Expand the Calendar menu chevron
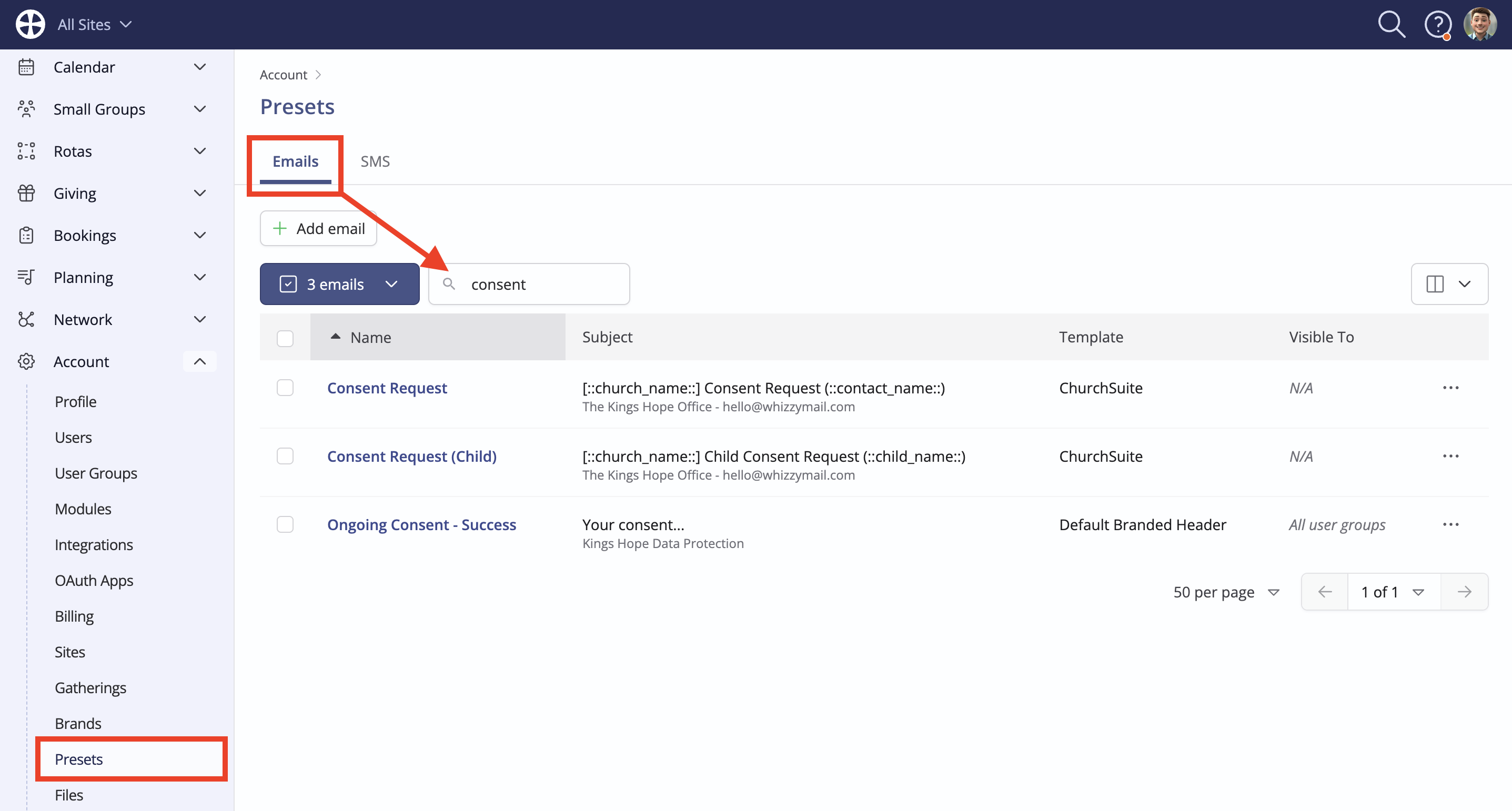 click(x=199, y=67)
